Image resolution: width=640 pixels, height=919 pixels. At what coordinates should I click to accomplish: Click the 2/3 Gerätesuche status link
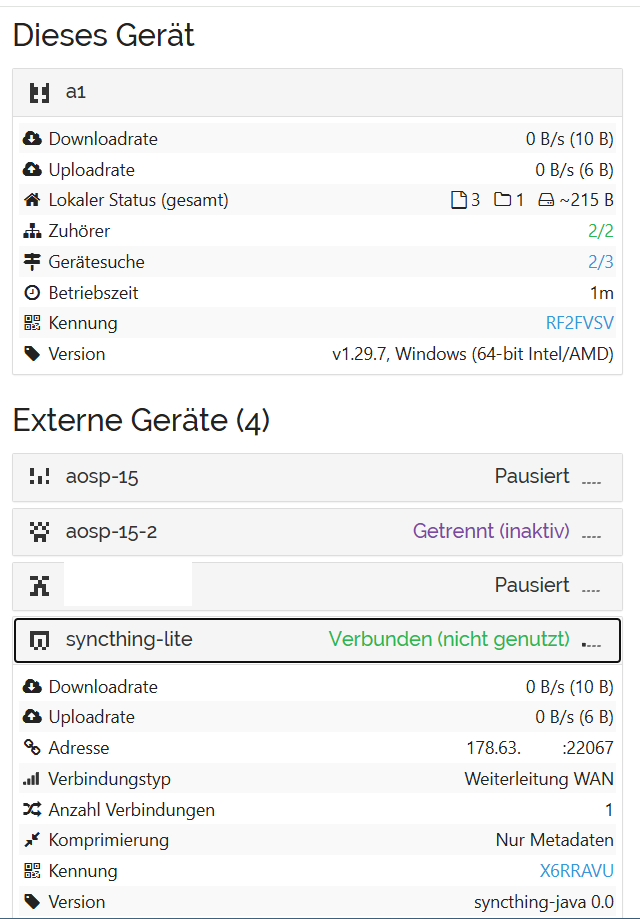pos(601,261)
